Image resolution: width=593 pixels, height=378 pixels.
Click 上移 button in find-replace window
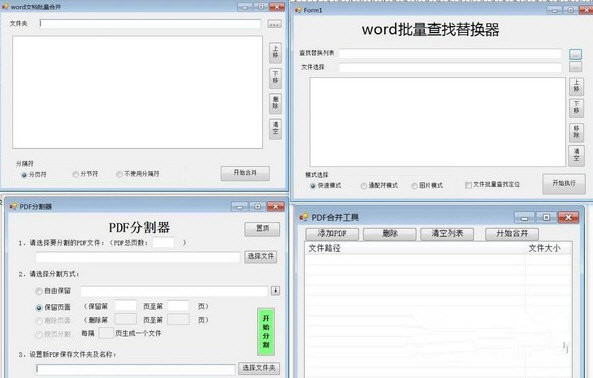pyautogui.click(x=576, y=86)
